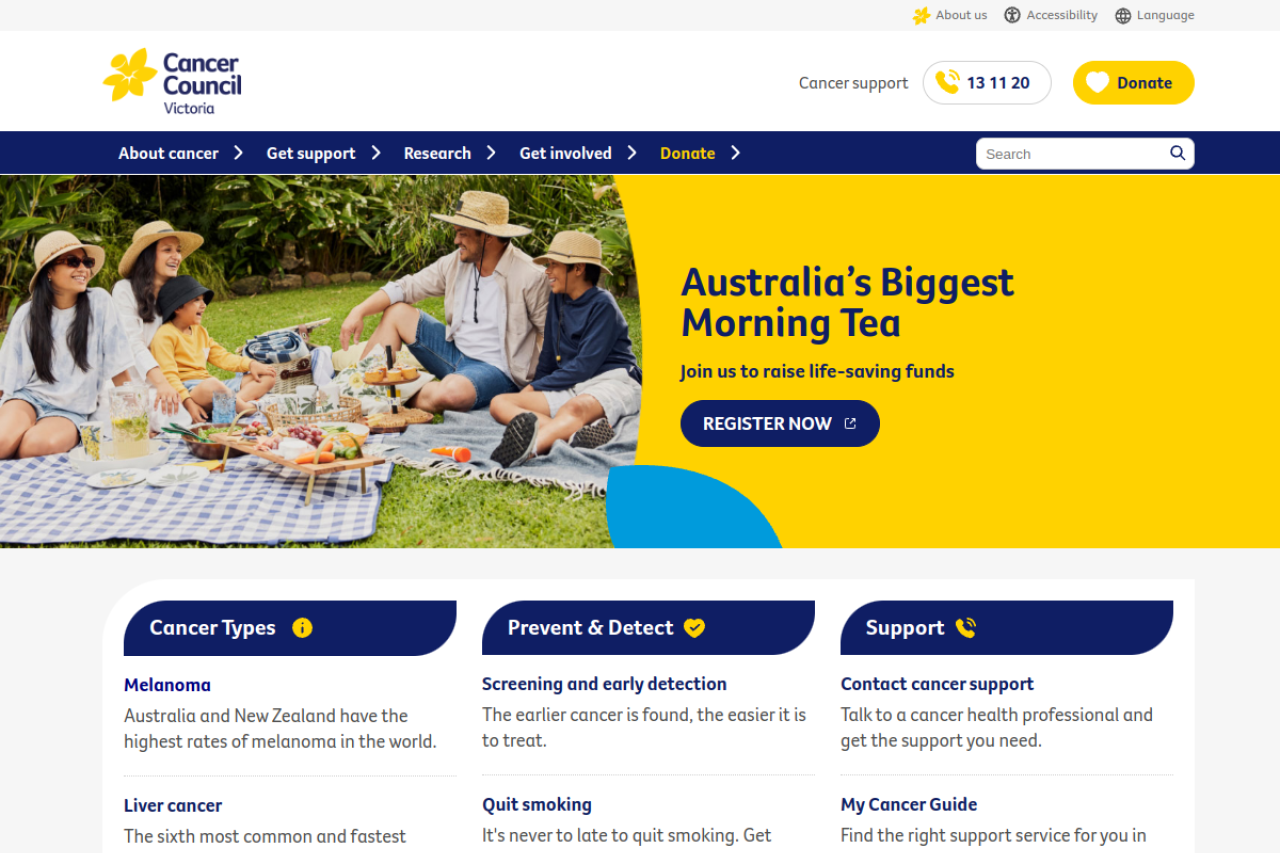Open the Get involved nav item
The height and width of the screenshot is (853, 1280).
click(565, 153)
